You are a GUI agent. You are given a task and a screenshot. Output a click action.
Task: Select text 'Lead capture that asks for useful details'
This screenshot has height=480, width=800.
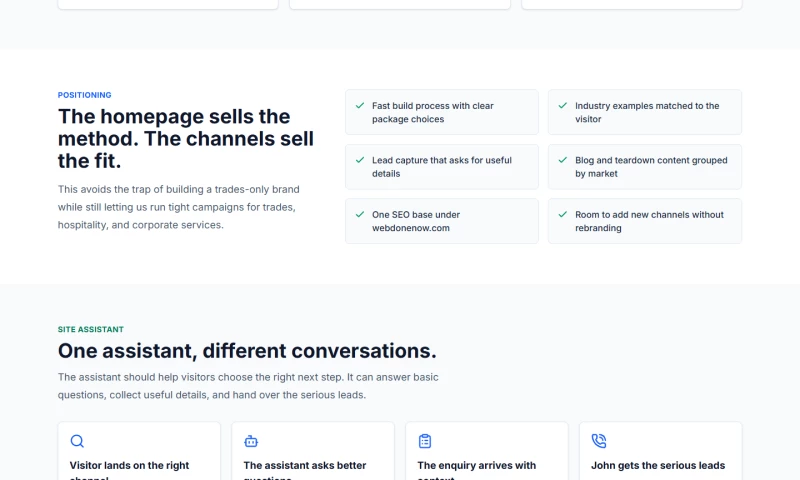(442, 167)
